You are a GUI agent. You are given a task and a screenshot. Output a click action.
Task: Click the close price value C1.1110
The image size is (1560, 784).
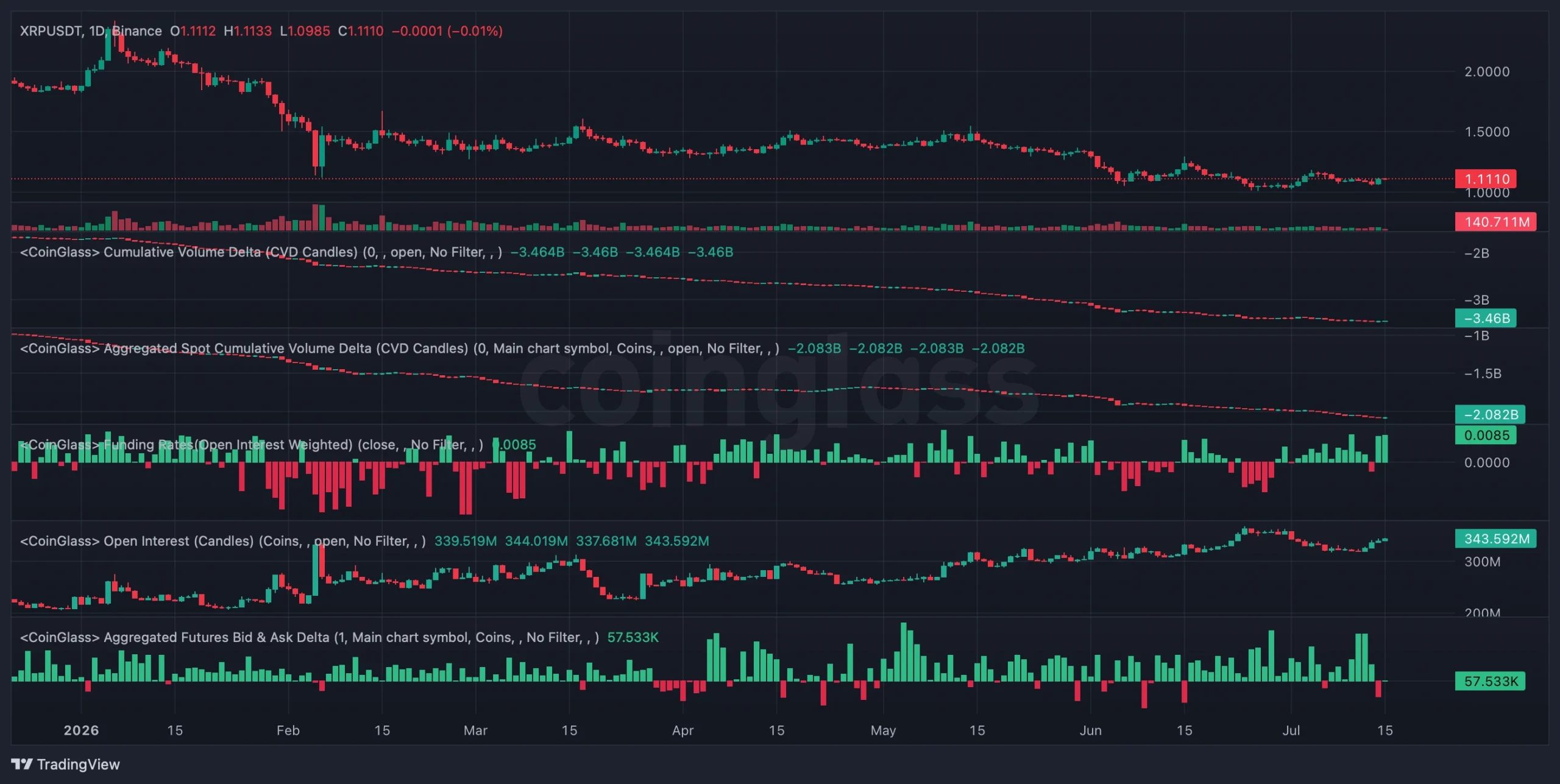click(361, 31)
